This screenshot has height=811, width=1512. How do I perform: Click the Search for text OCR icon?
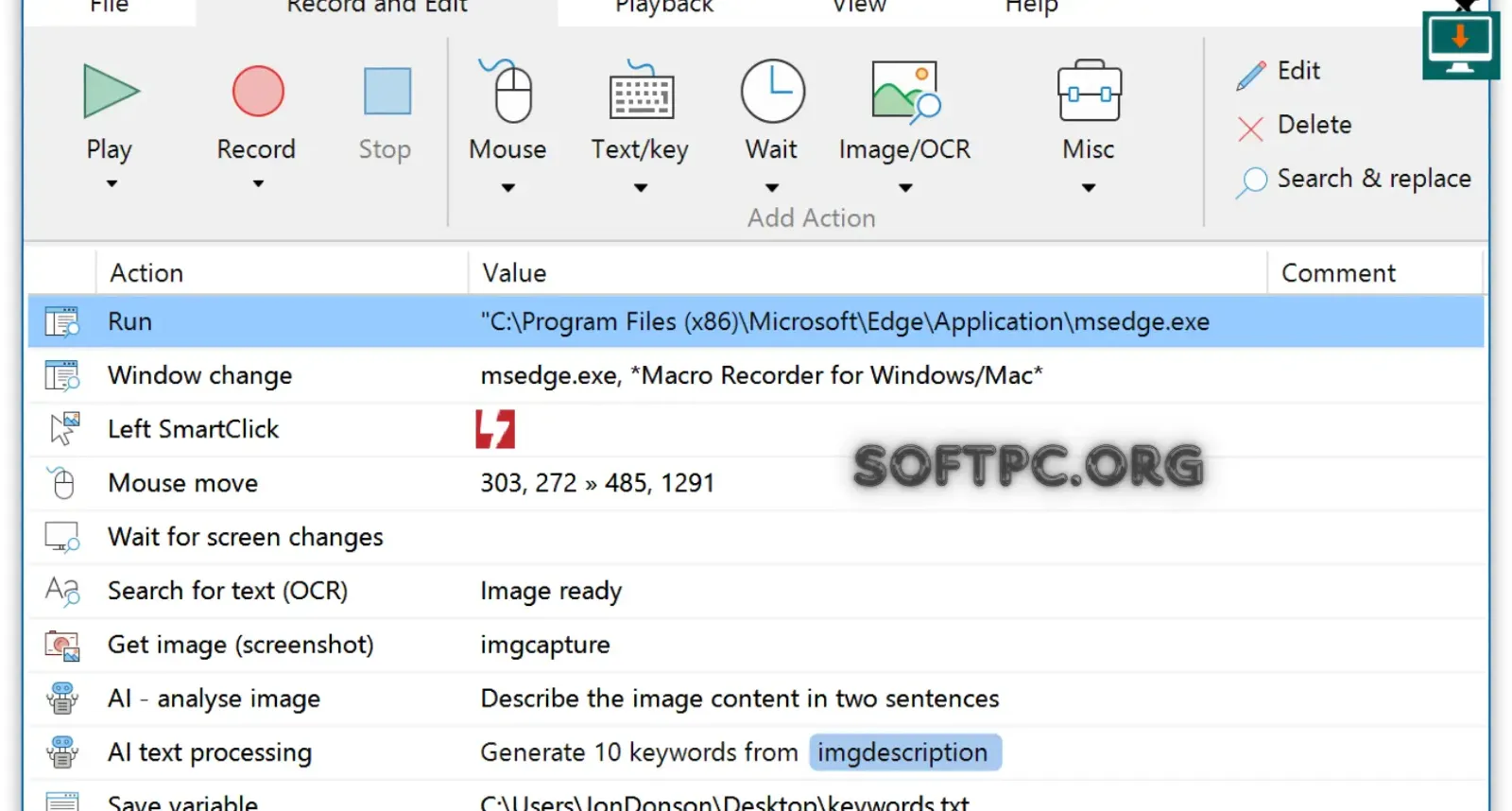[62, 591]
